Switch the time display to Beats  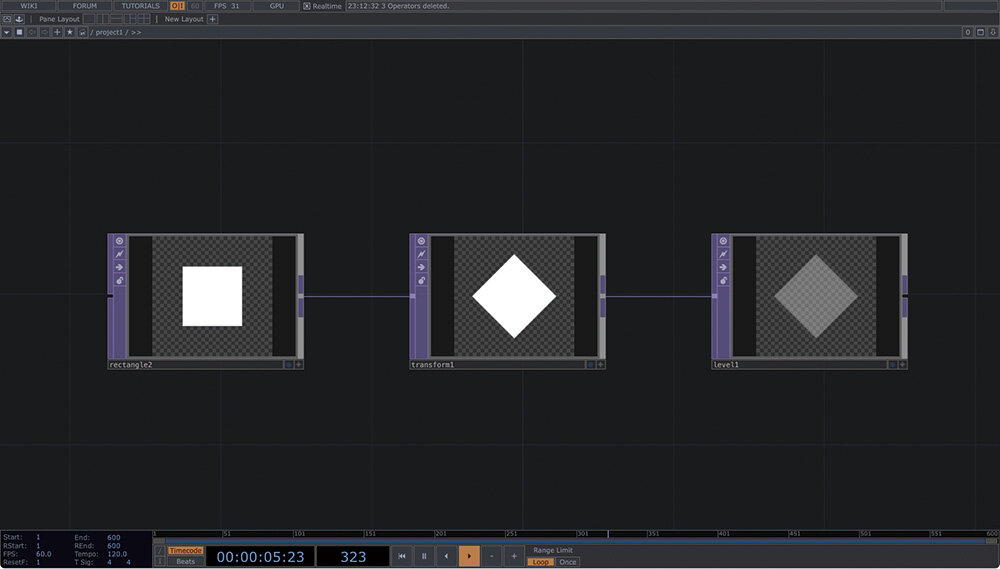pyautogui.click(x=185, y=562)
